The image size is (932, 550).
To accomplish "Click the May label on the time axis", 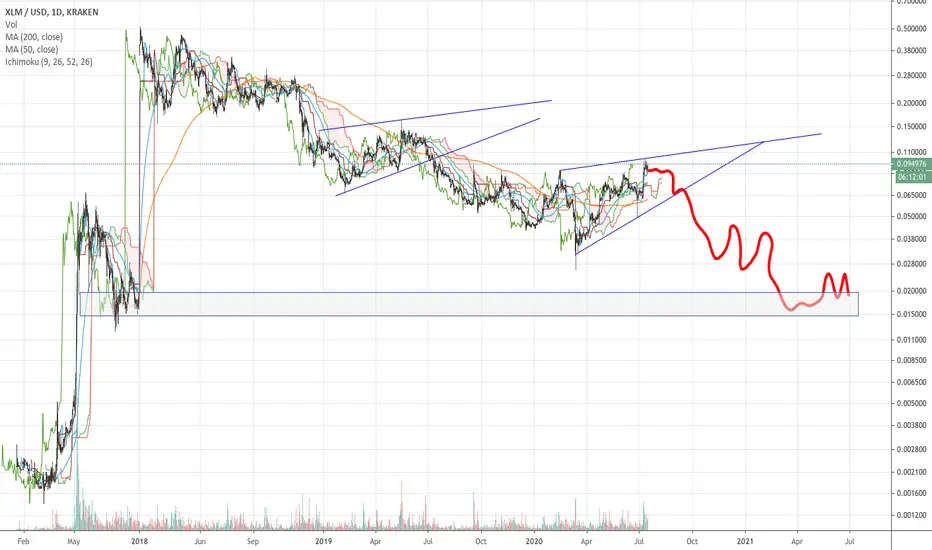I will (x=74, y=542).
